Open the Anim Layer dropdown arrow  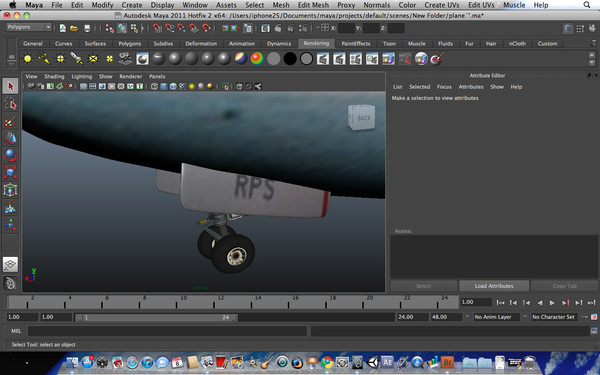(x=467, y=317)
